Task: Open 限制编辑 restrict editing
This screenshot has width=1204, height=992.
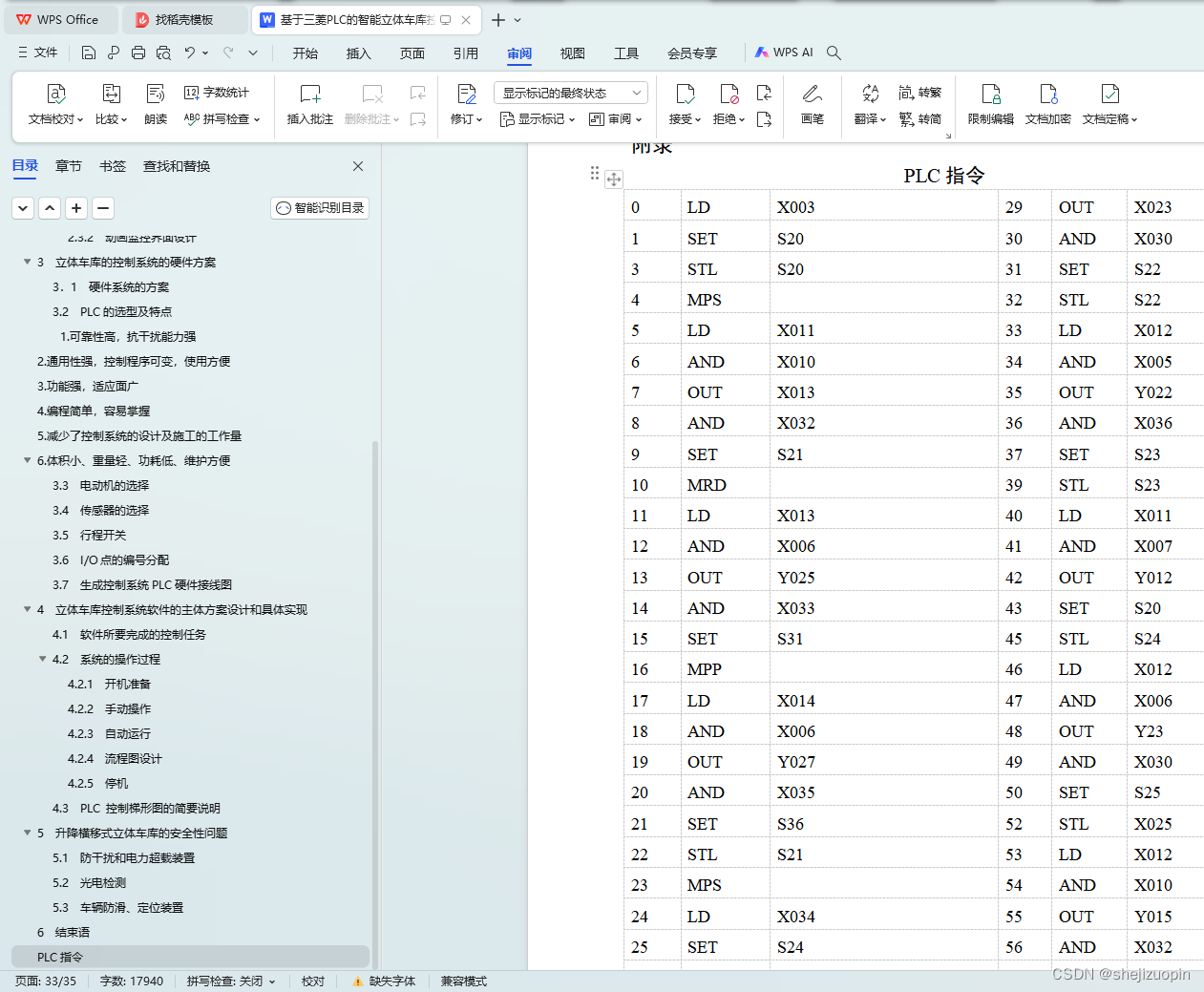Action: (991, 105)
